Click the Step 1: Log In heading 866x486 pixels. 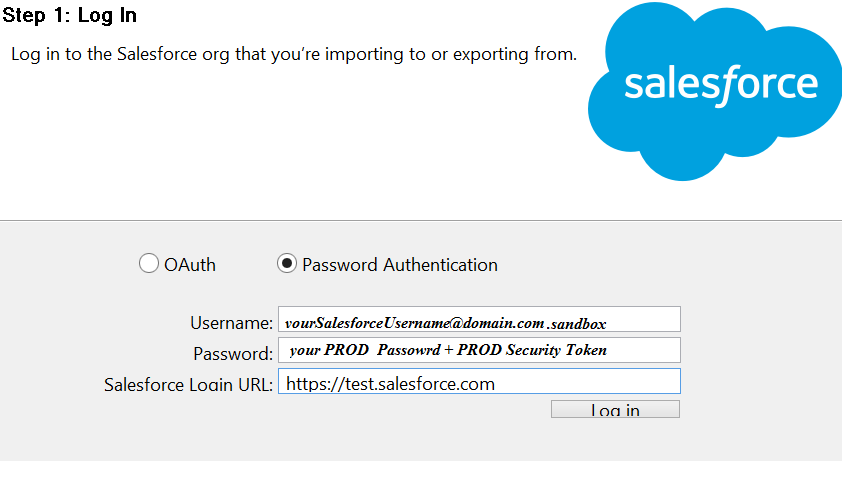pos(70,15)
